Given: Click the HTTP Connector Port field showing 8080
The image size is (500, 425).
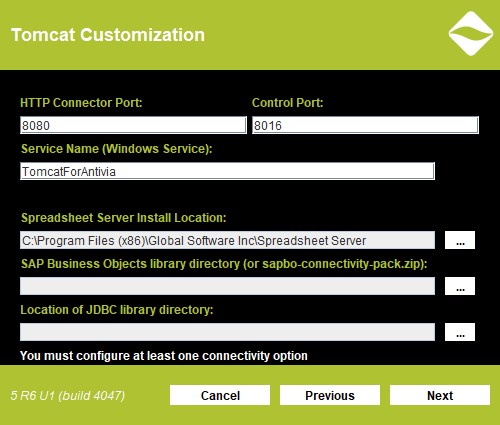Looking at the screenshot, I should (x=133, y=125).
